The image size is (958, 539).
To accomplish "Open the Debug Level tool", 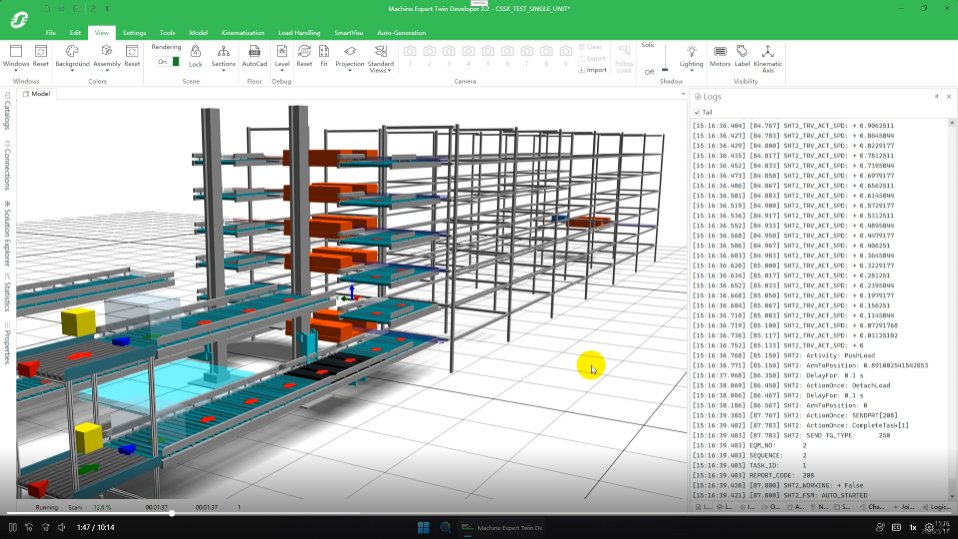I will pos(282,55).
